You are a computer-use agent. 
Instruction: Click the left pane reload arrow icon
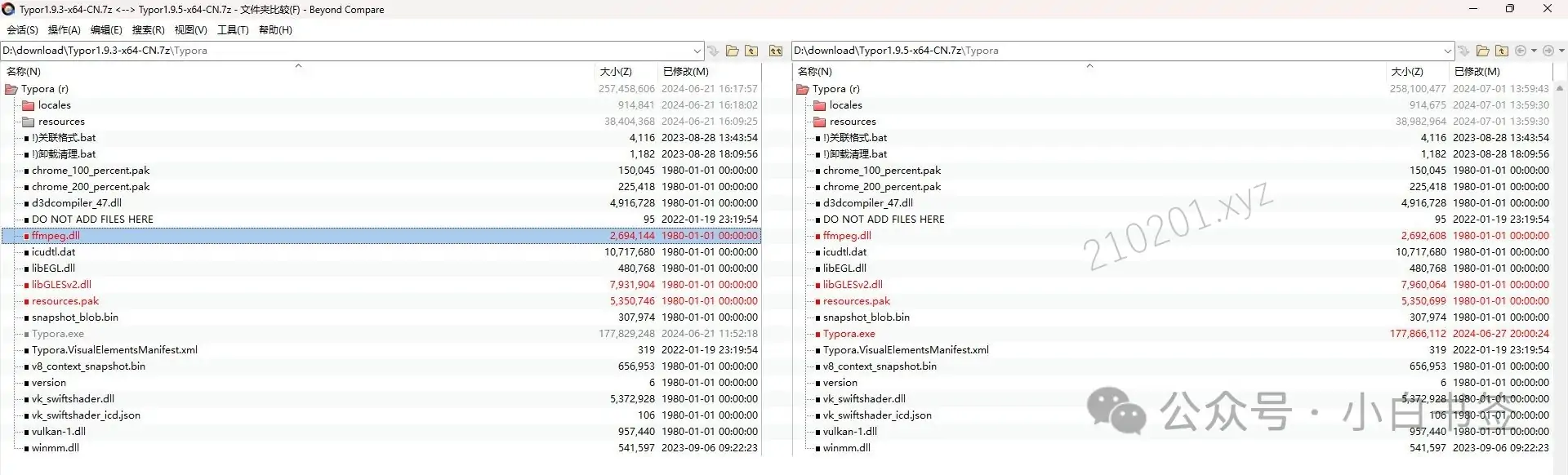(x=713, y=51)
